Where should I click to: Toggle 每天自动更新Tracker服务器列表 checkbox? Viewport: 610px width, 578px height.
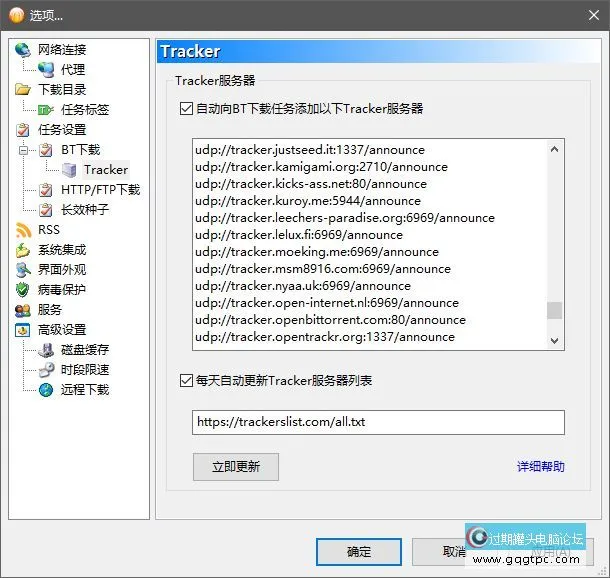(186, 380)
